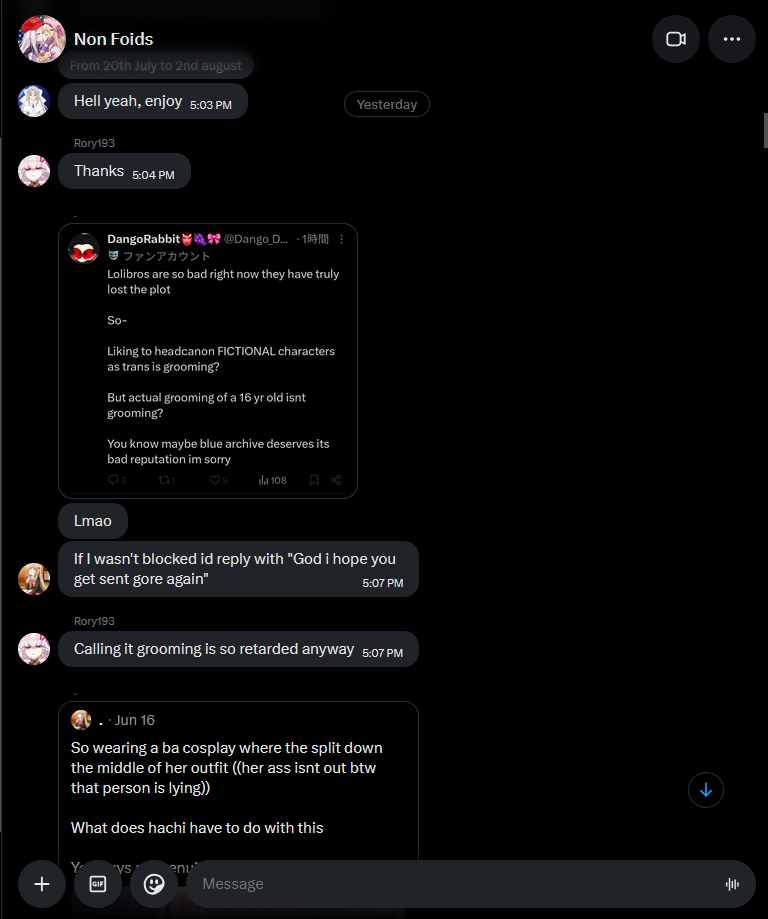The height and width of the screenshot is (919, 768).
Task: Open the GIF picker
Action: tap(98, 884)
